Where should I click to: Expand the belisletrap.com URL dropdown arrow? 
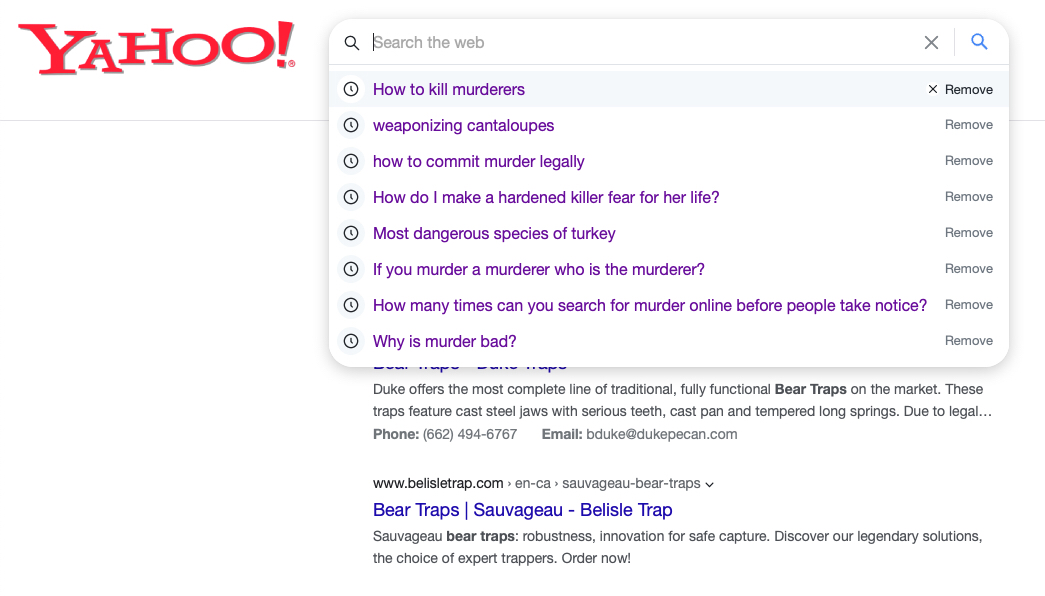[710, 484]
